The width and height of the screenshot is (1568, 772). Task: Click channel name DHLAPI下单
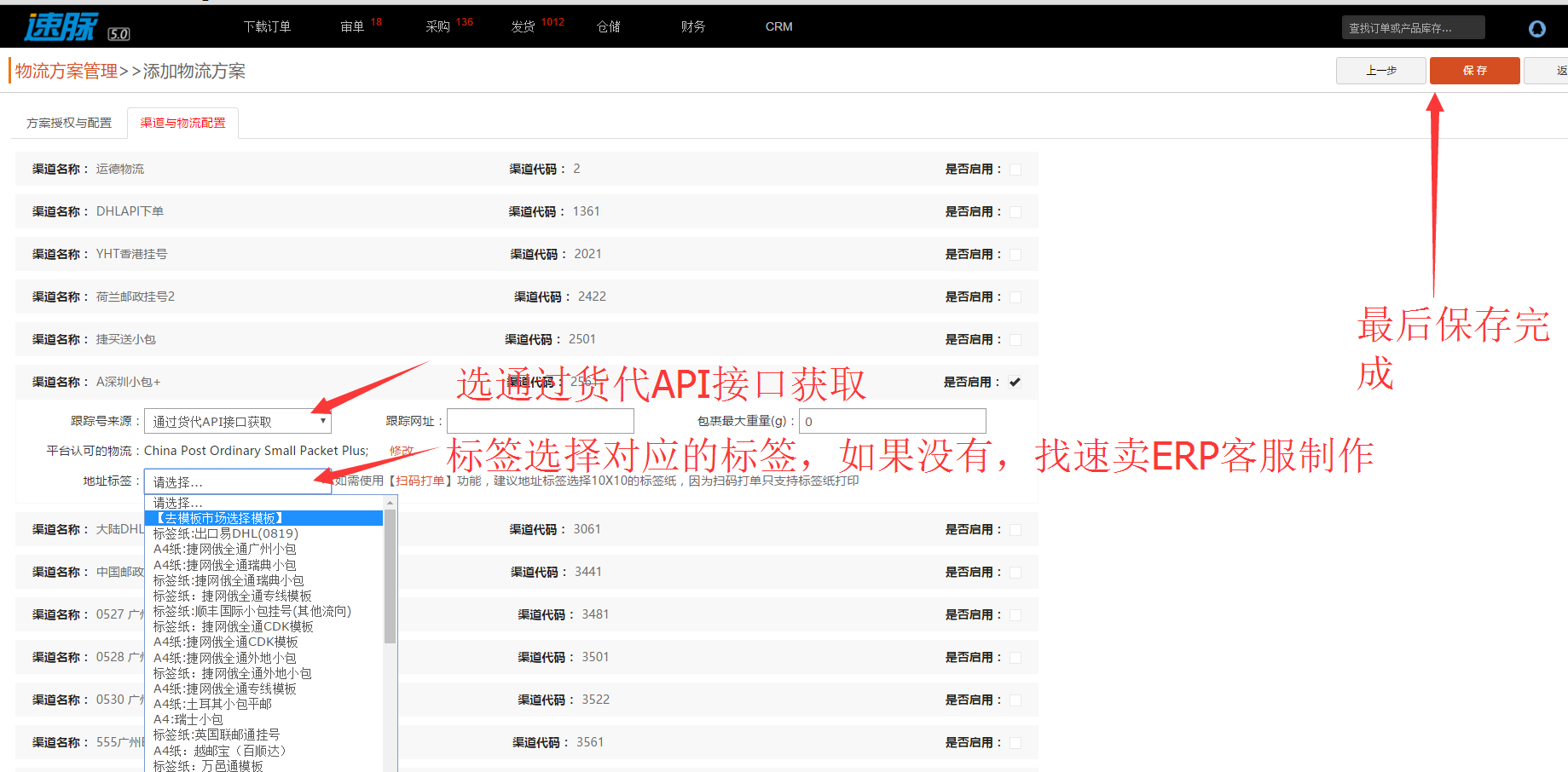coord(130,211)
